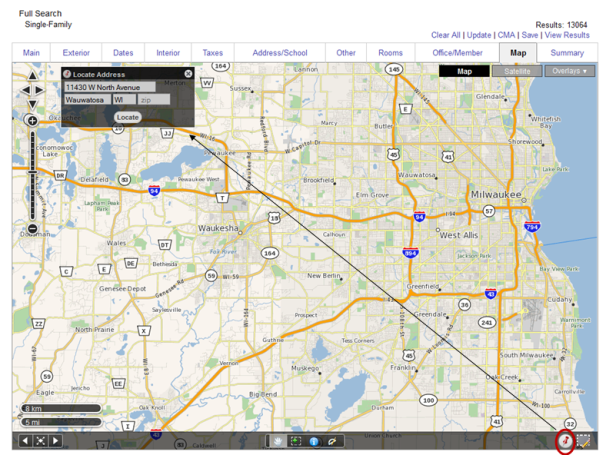
Task: Click the street address field
Action: [x=110, y=87]
